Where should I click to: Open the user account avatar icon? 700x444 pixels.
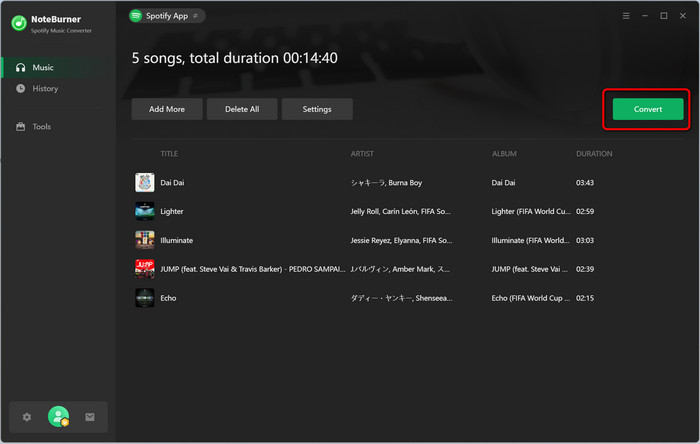tap(58, 417)
